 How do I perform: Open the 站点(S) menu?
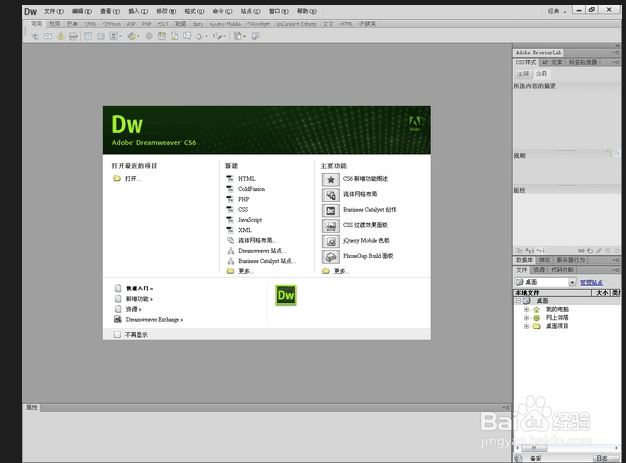coord(250,11)
